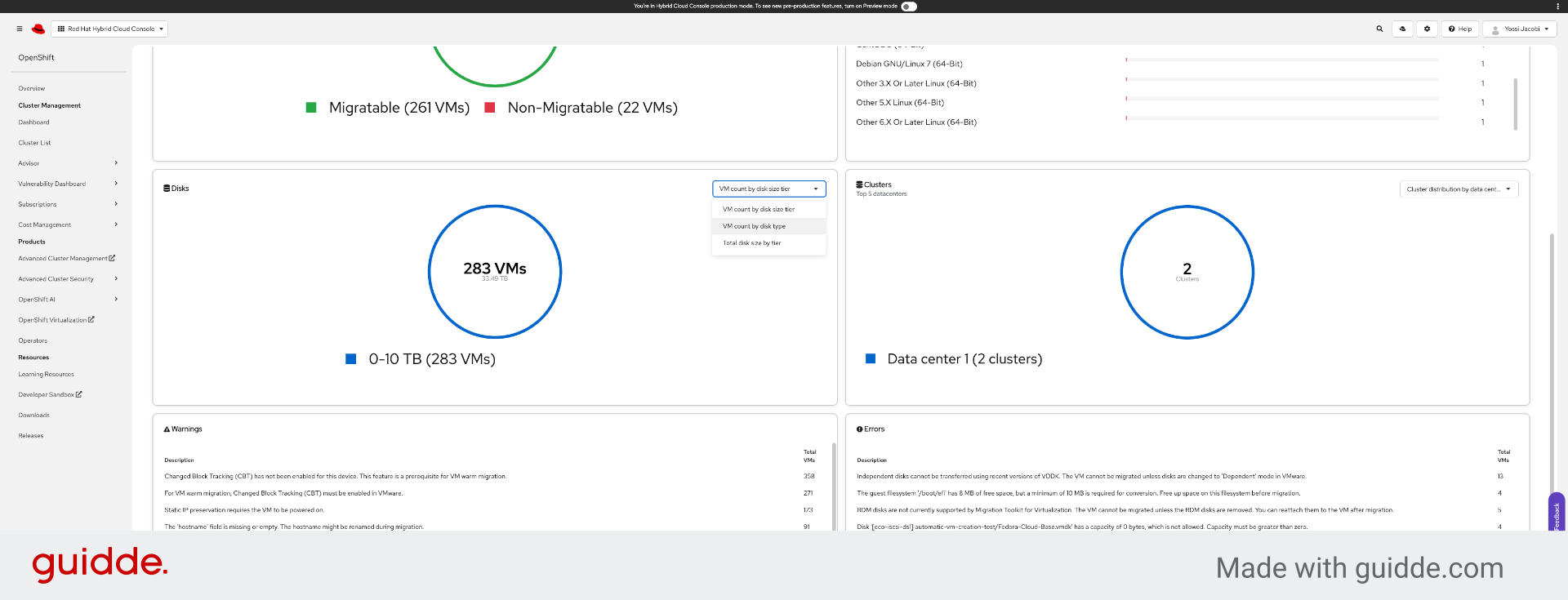1568x600 pixels.
Task: Open the kebab menu in top banner
Action: pos(1557,6)
